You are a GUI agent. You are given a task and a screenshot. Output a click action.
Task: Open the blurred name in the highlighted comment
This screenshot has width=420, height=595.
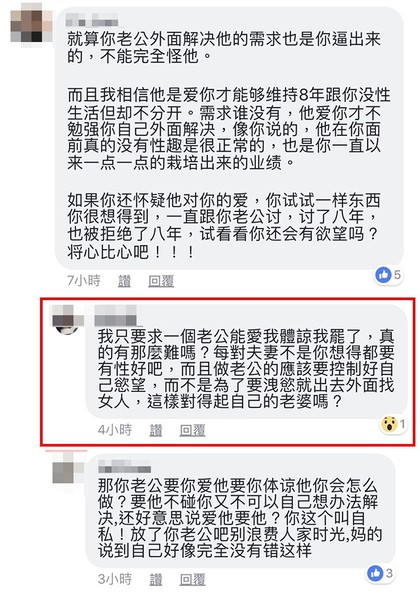pyautogui.click(x=115, y=316)
